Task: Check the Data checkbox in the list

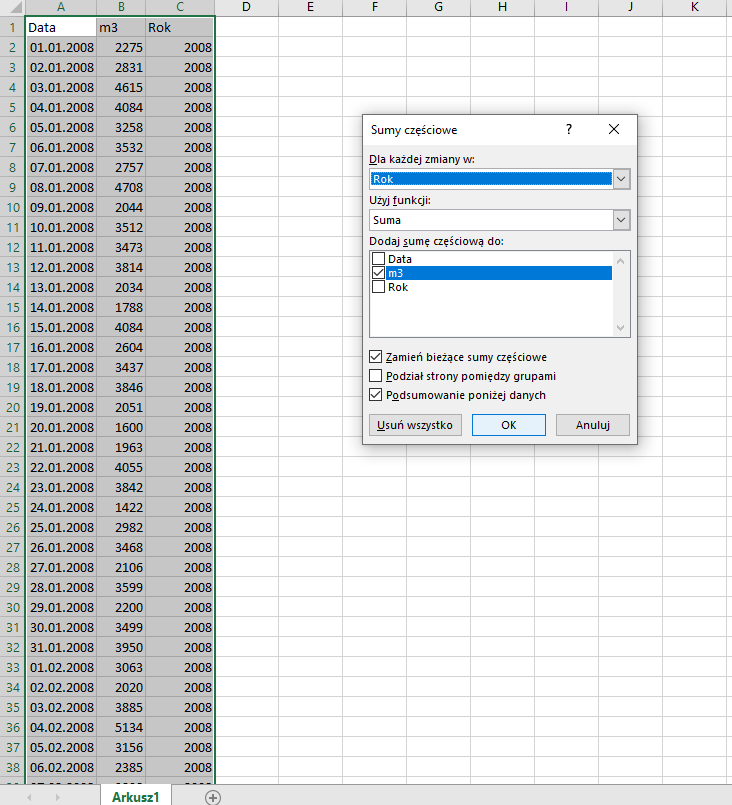Action: (378, 259)
